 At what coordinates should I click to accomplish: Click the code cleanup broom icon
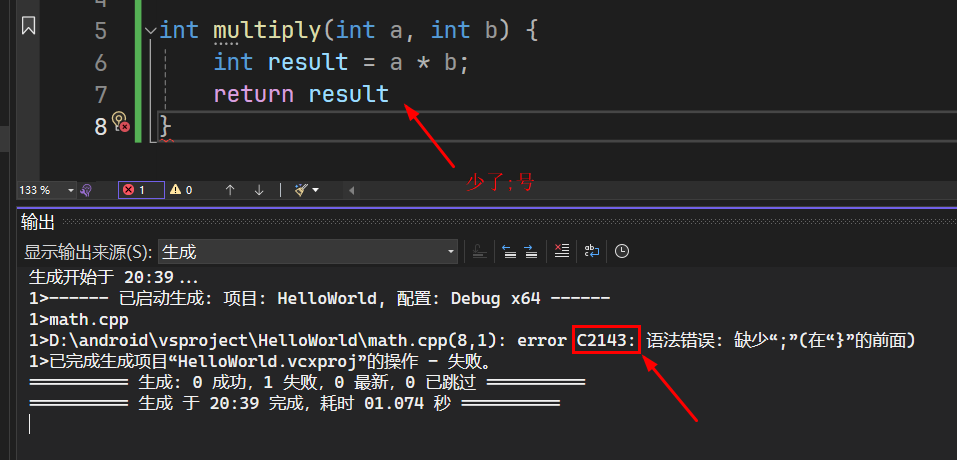point(300,190)
